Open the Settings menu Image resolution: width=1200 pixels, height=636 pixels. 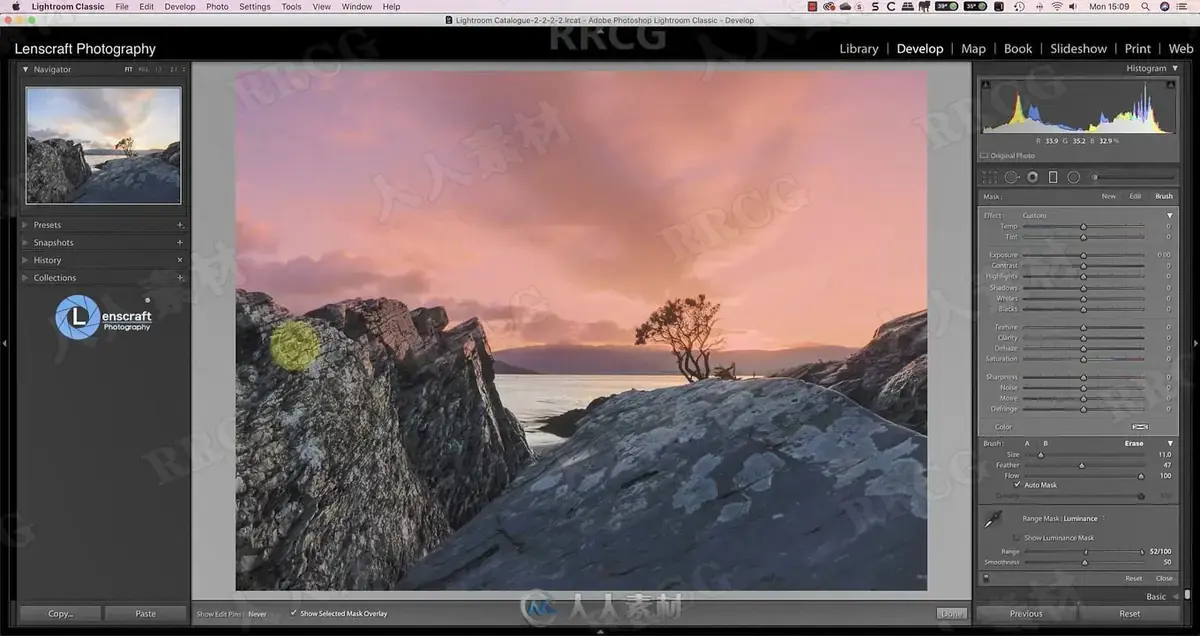click(254, 6)
